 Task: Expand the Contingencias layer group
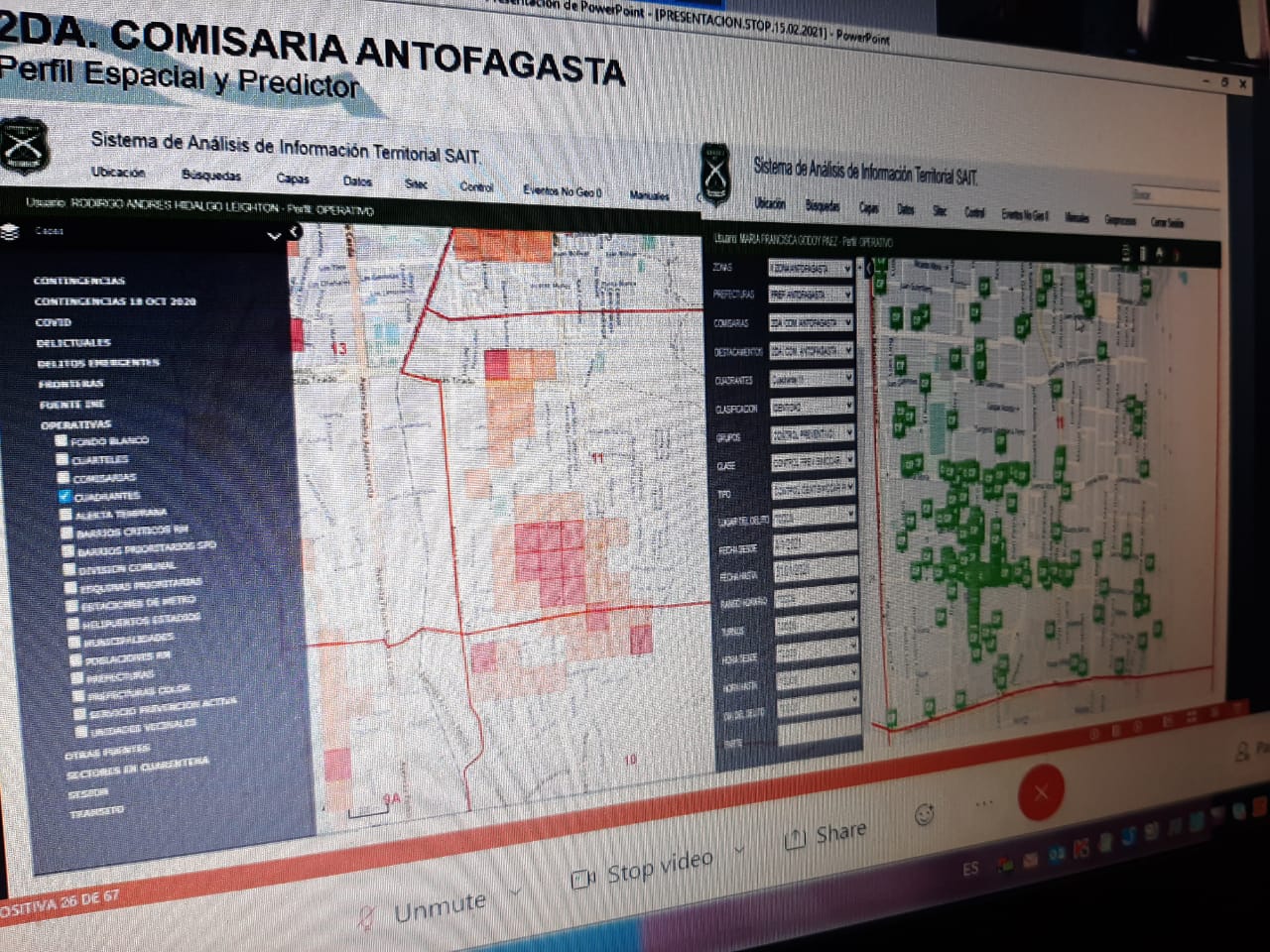79,281
